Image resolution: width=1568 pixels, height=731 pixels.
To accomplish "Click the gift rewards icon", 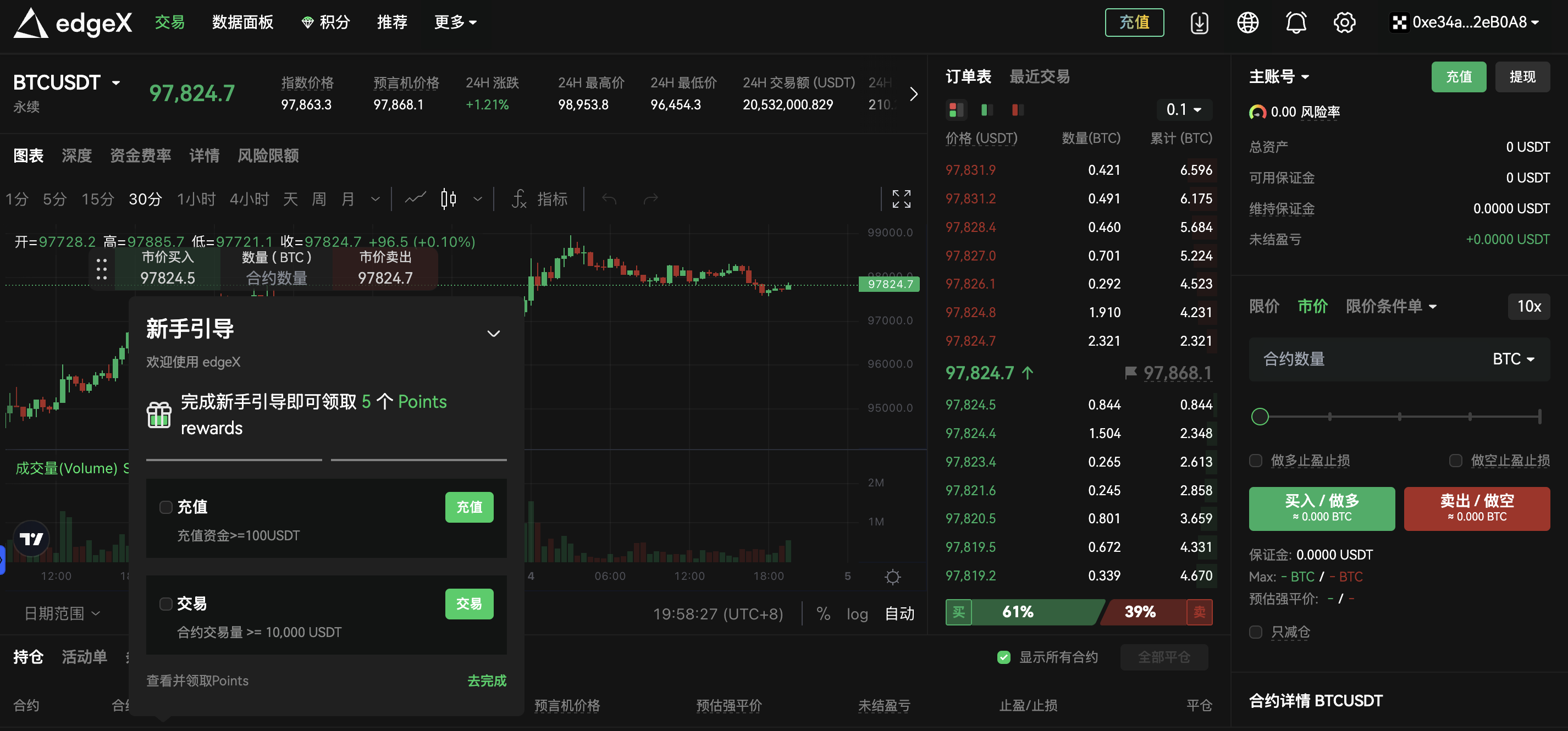I will pos(159,414).
